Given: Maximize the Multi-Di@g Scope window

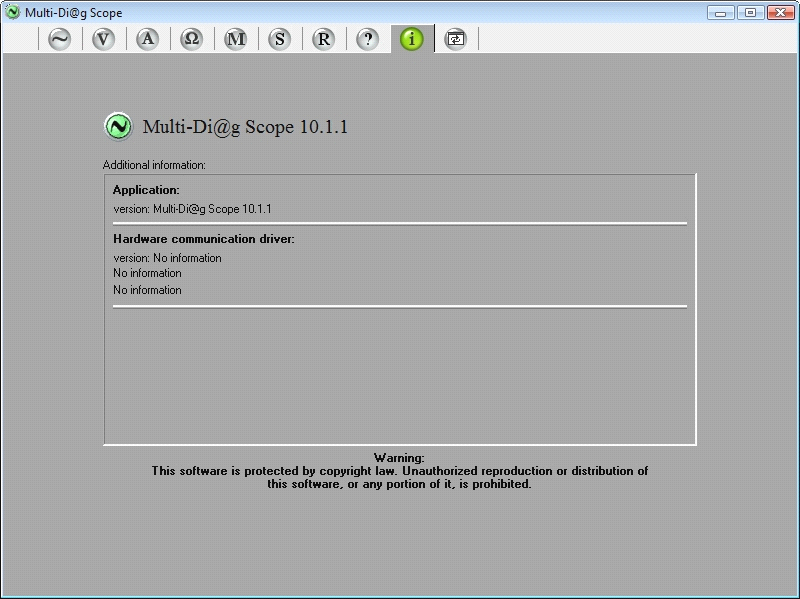Looking at the screenshot, I should [750, 13].
